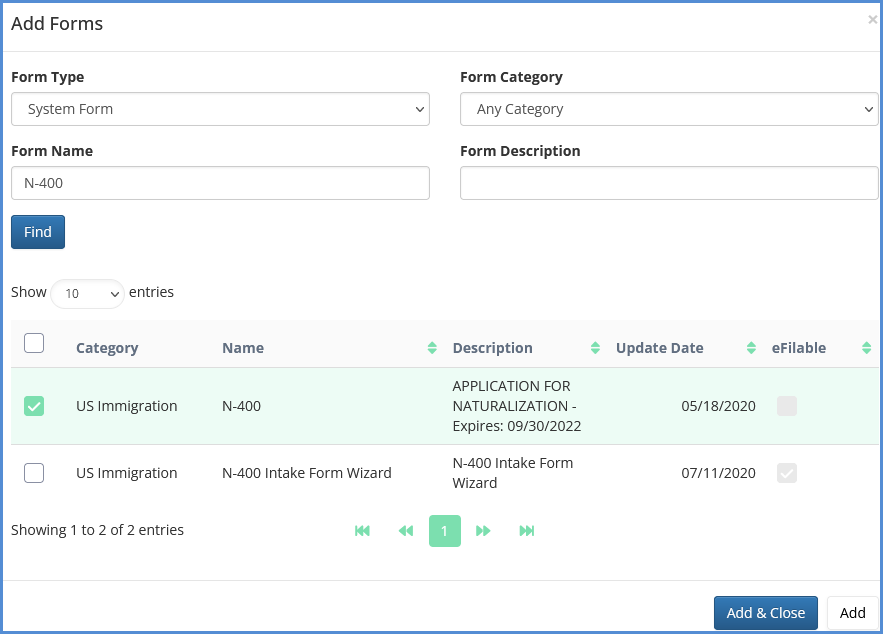
Task: Uncheck the N-400 form row checkbox
Action: click(34, 406)
